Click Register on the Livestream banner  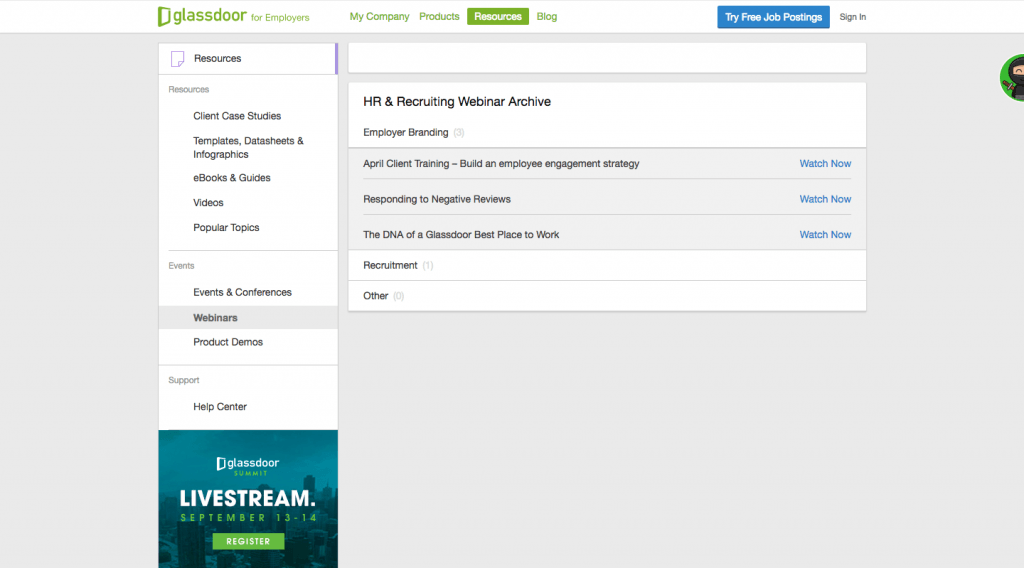(x=248, y=541)
